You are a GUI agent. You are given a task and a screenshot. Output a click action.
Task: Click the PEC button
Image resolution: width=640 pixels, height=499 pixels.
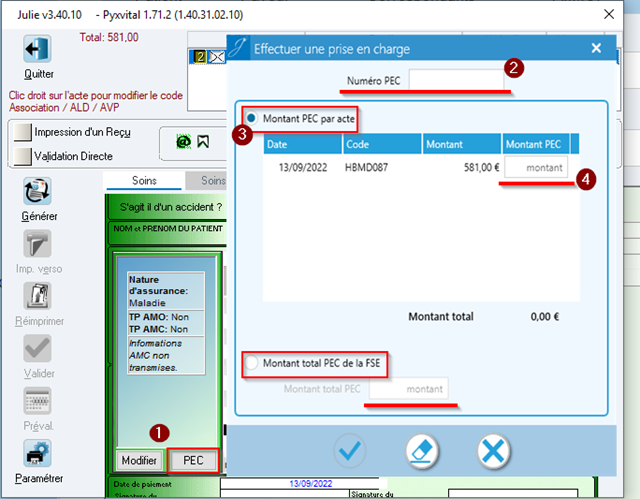(193, 460)
